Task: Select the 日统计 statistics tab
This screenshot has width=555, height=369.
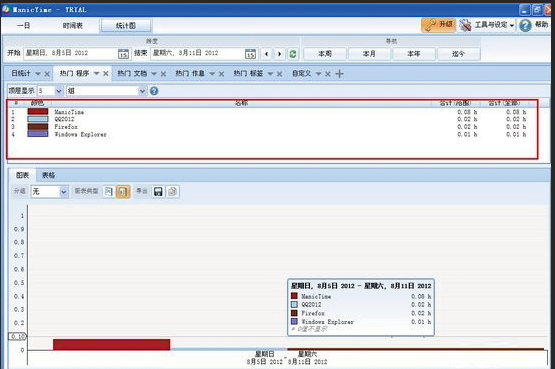Action: pyautogui.click(x=21, y=73)
